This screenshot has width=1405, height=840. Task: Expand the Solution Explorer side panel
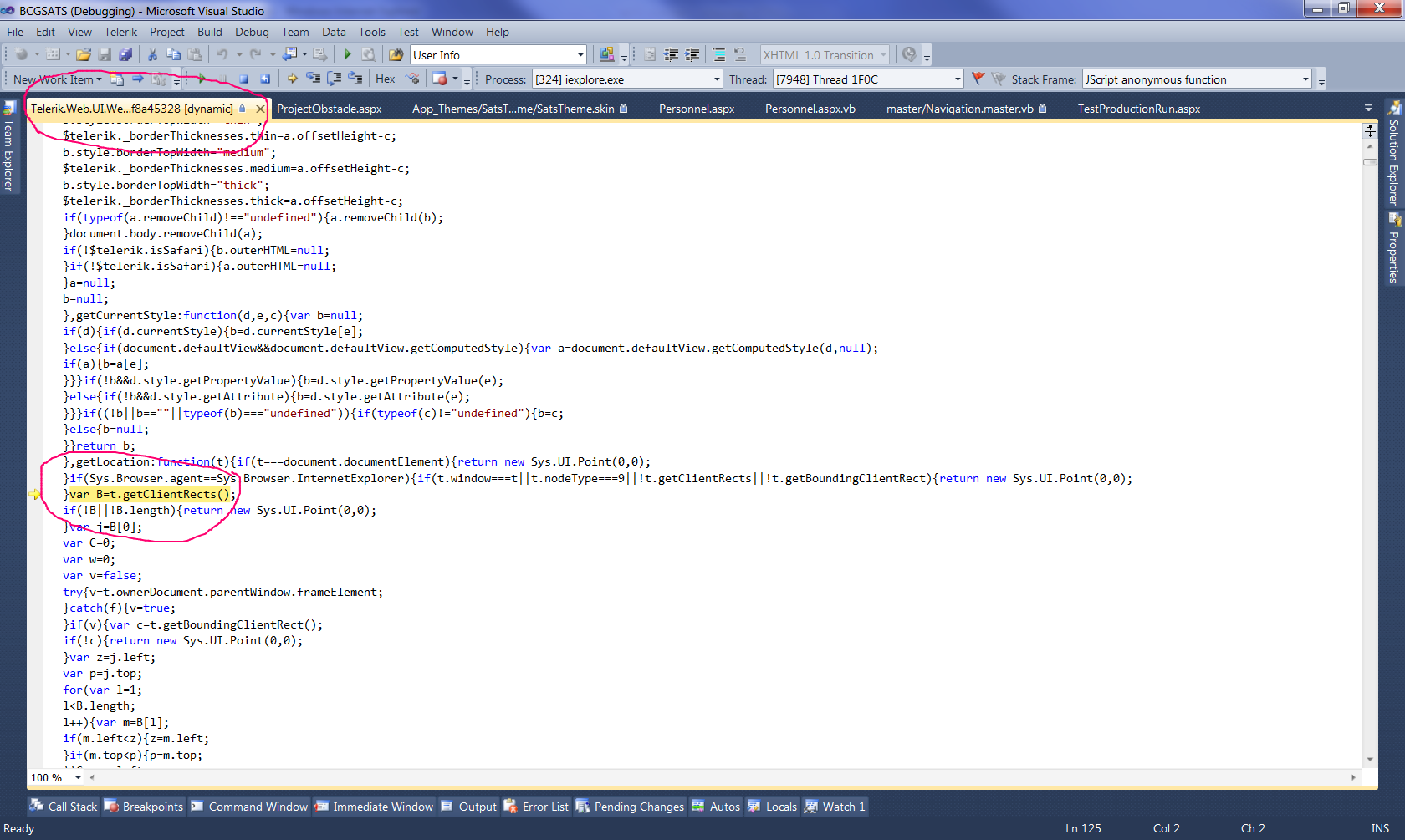point(1394,154)
